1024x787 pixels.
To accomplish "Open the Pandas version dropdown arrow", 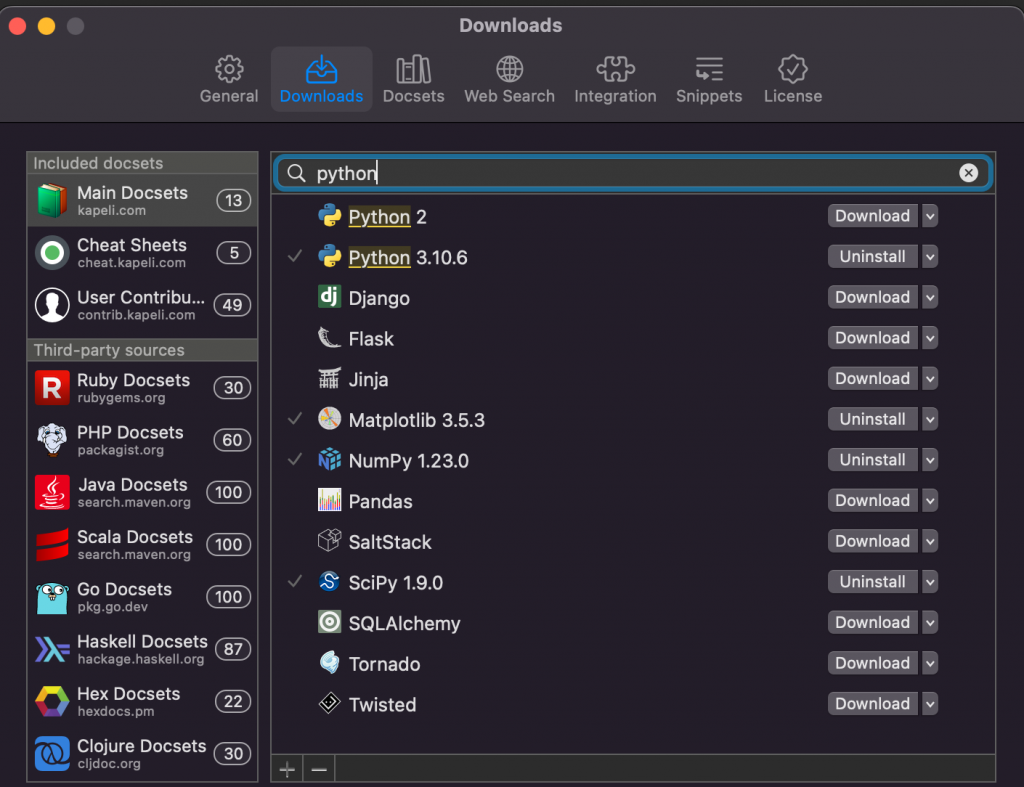I will tap(930, 500).
